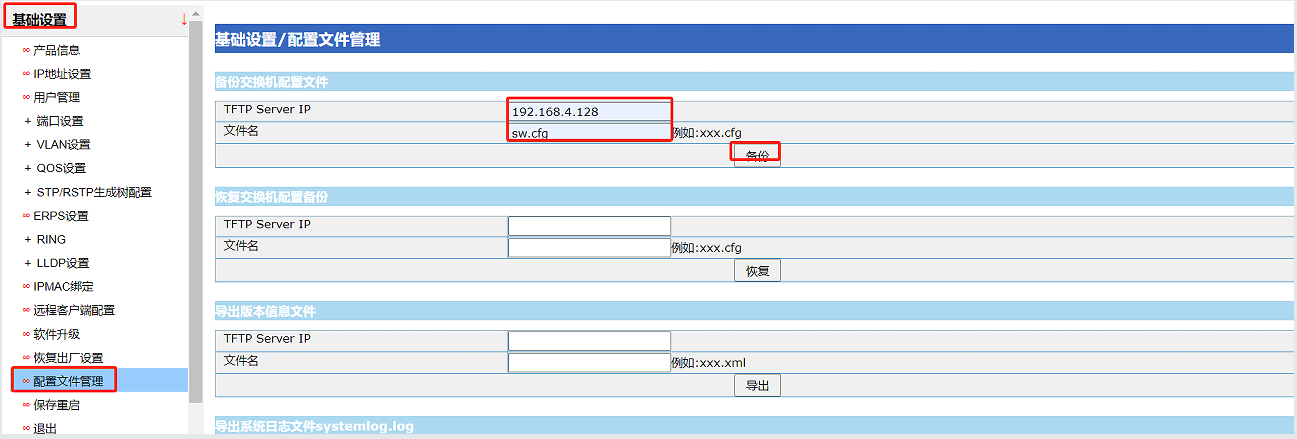Select 软件升级 from the sidebar

point(56,334)
